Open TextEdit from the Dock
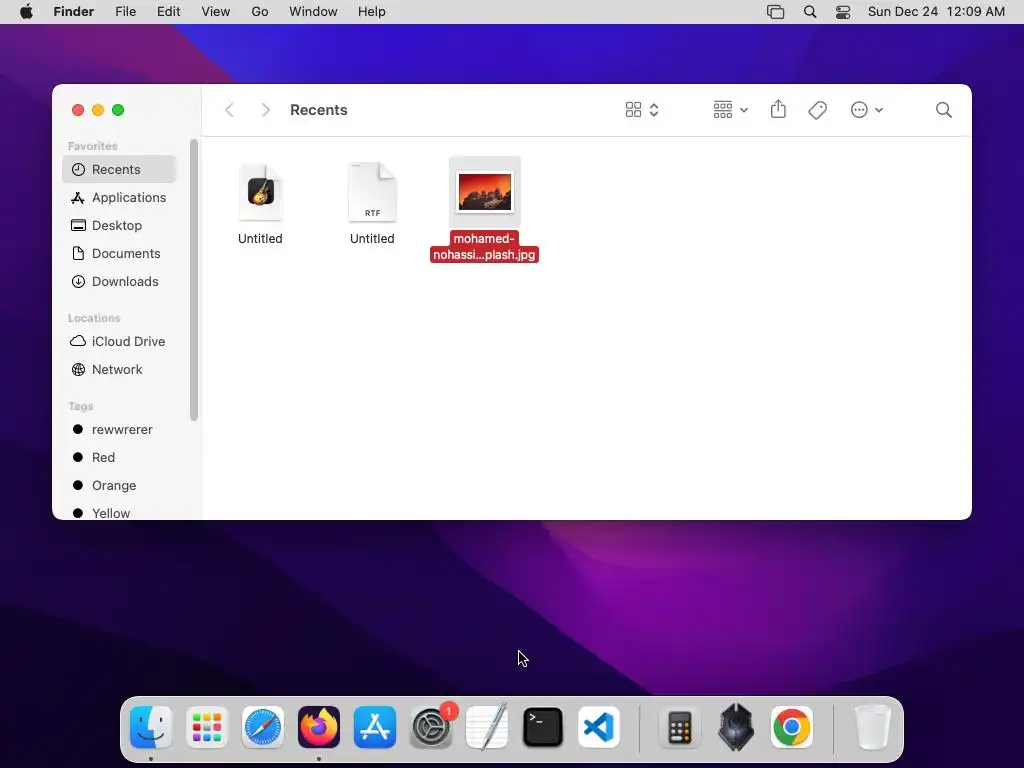The image size is (1024, 768). click(487, 727)
